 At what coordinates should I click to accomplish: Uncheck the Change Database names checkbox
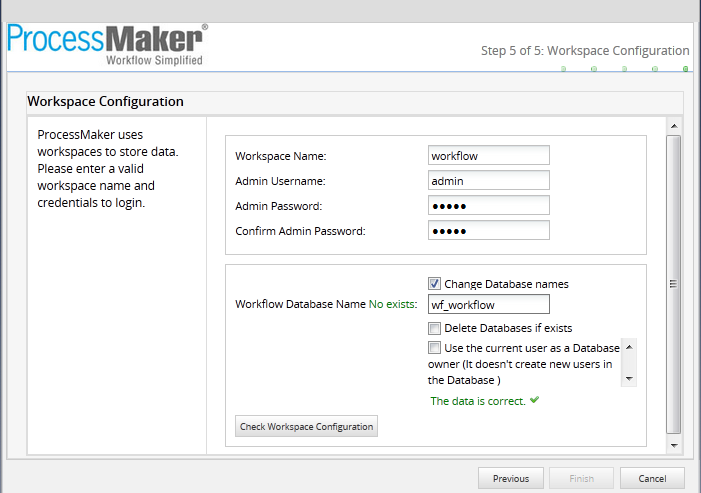click(x=434, y=283)
